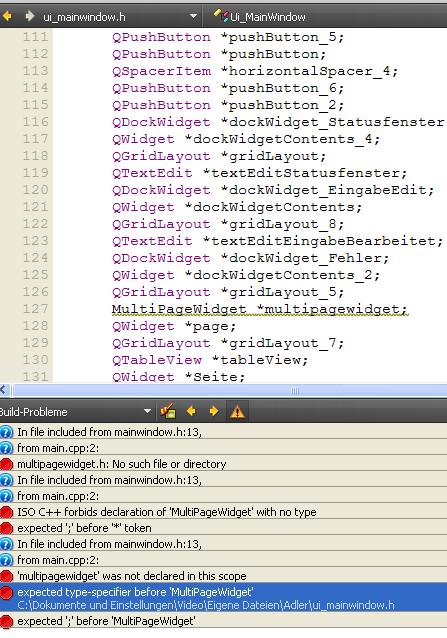Click the class icon beside Ui_MainWindow
Screen dimensions: 447x638
tap(221, 16)
